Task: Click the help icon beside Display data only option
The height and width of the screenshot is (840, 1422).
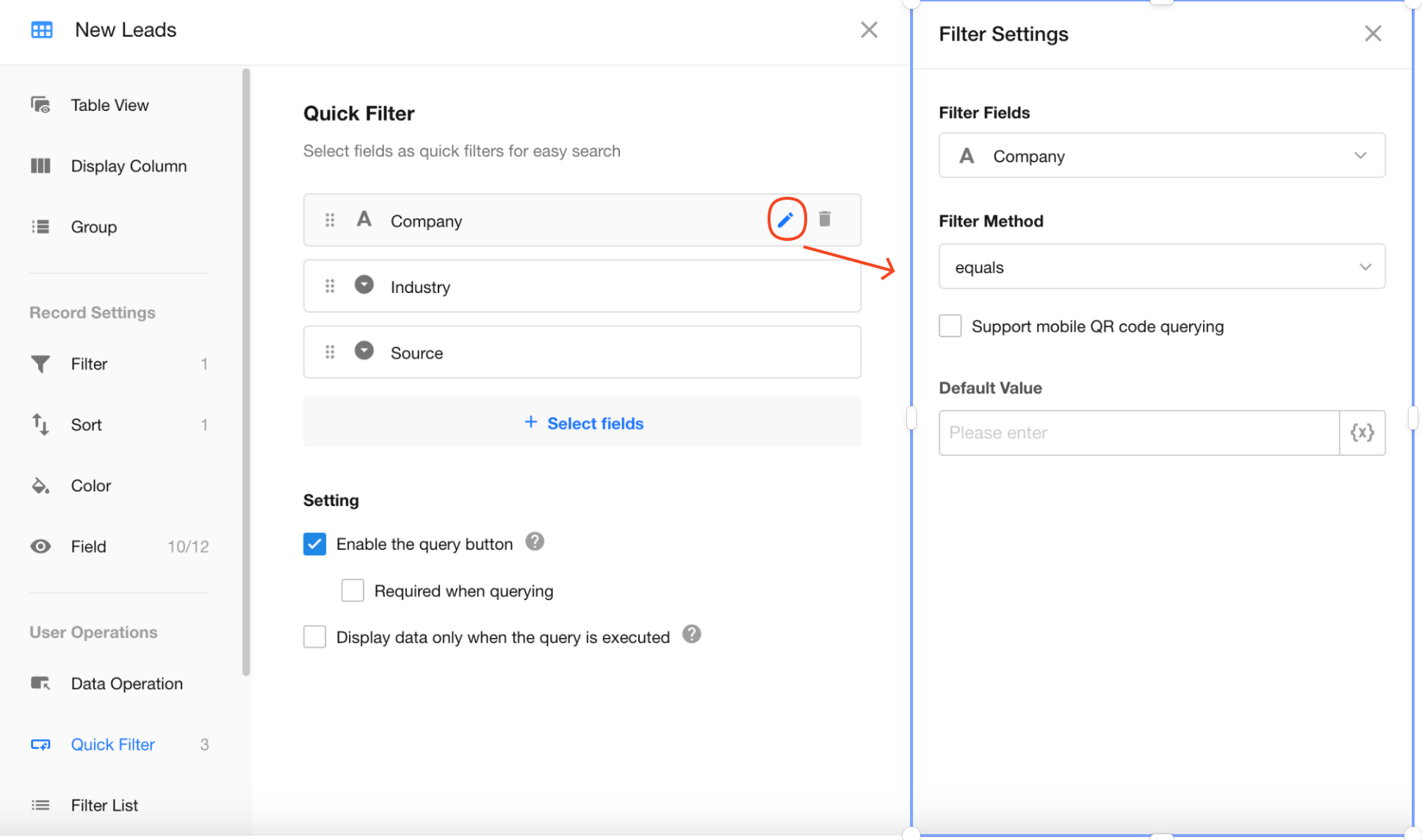Action: 691,634
